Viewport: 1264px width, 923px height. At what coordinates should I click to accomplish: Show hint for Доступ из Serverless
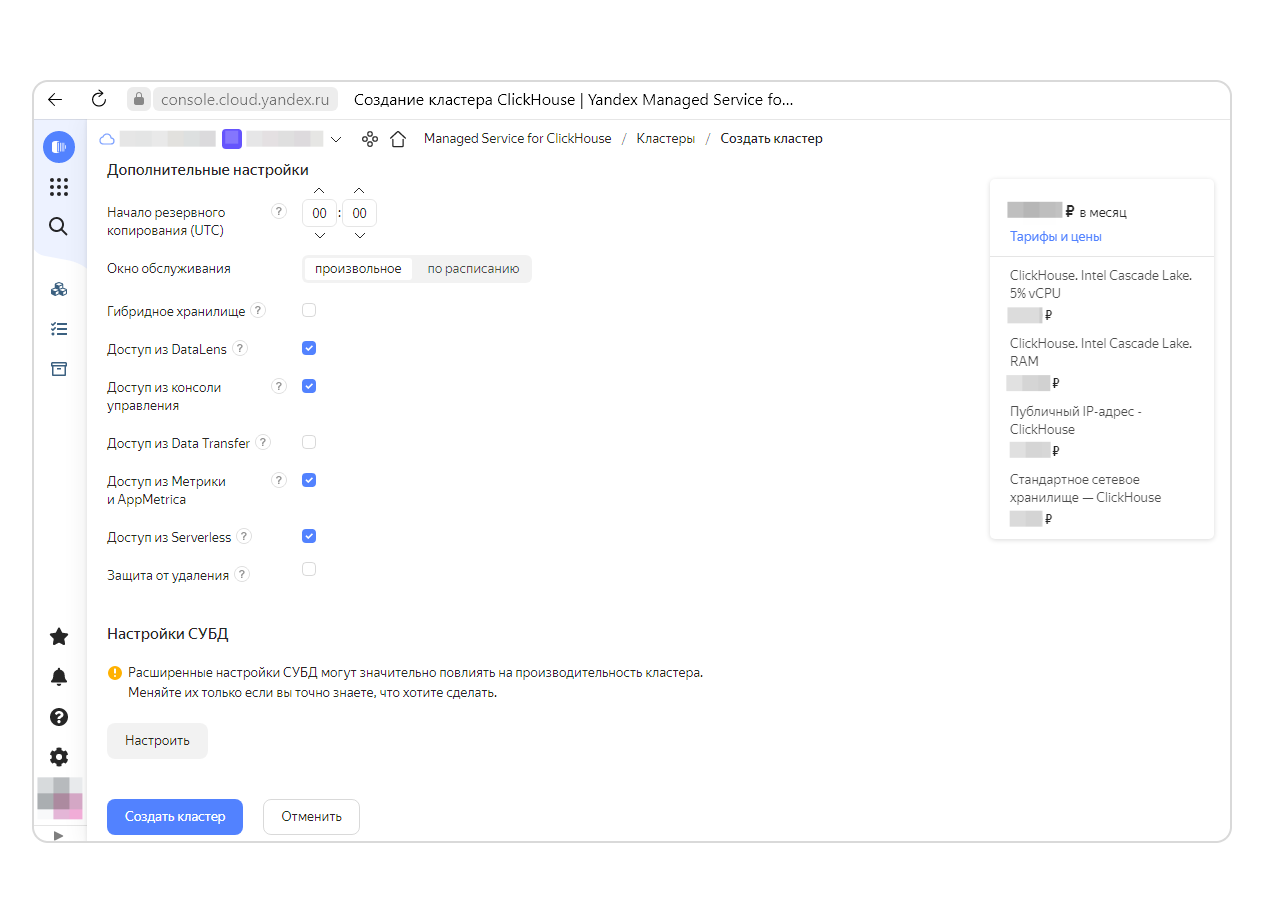[x=244, y=537]
